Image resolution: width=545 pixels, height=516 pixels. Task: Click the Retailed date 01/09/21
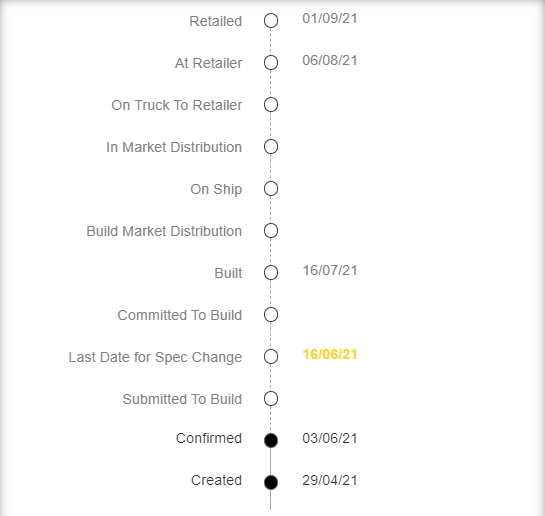coord(330,18)
